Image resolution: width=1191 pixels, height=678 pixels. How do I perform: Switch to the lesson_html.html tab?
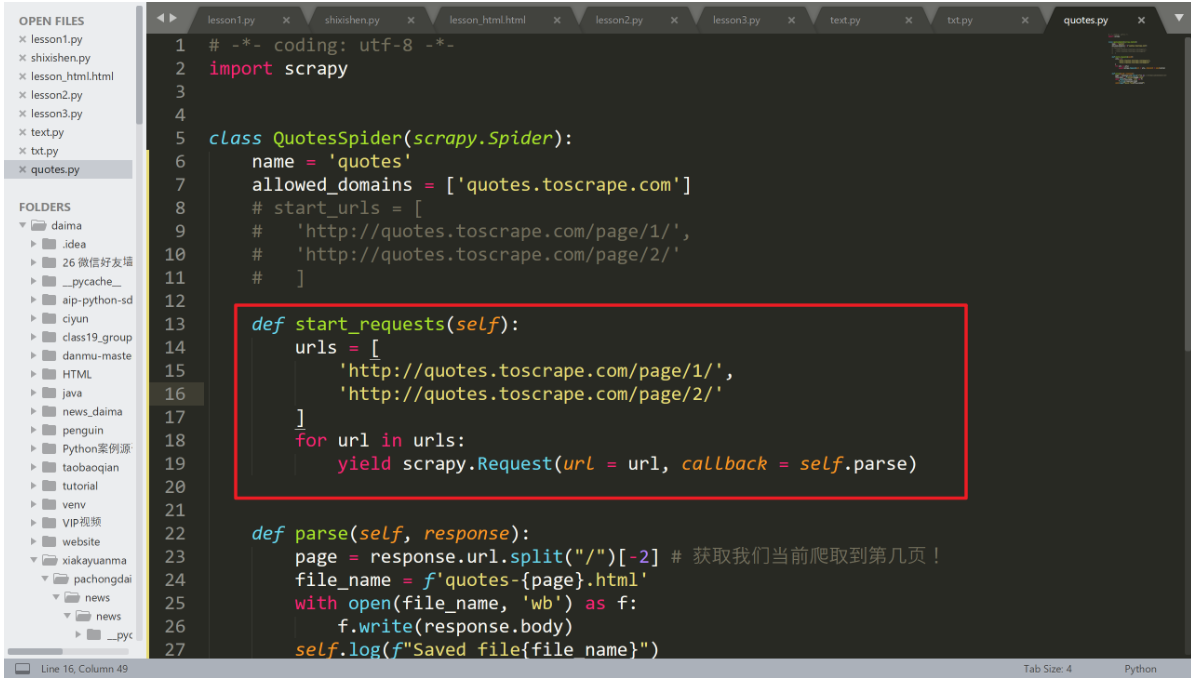488,20
